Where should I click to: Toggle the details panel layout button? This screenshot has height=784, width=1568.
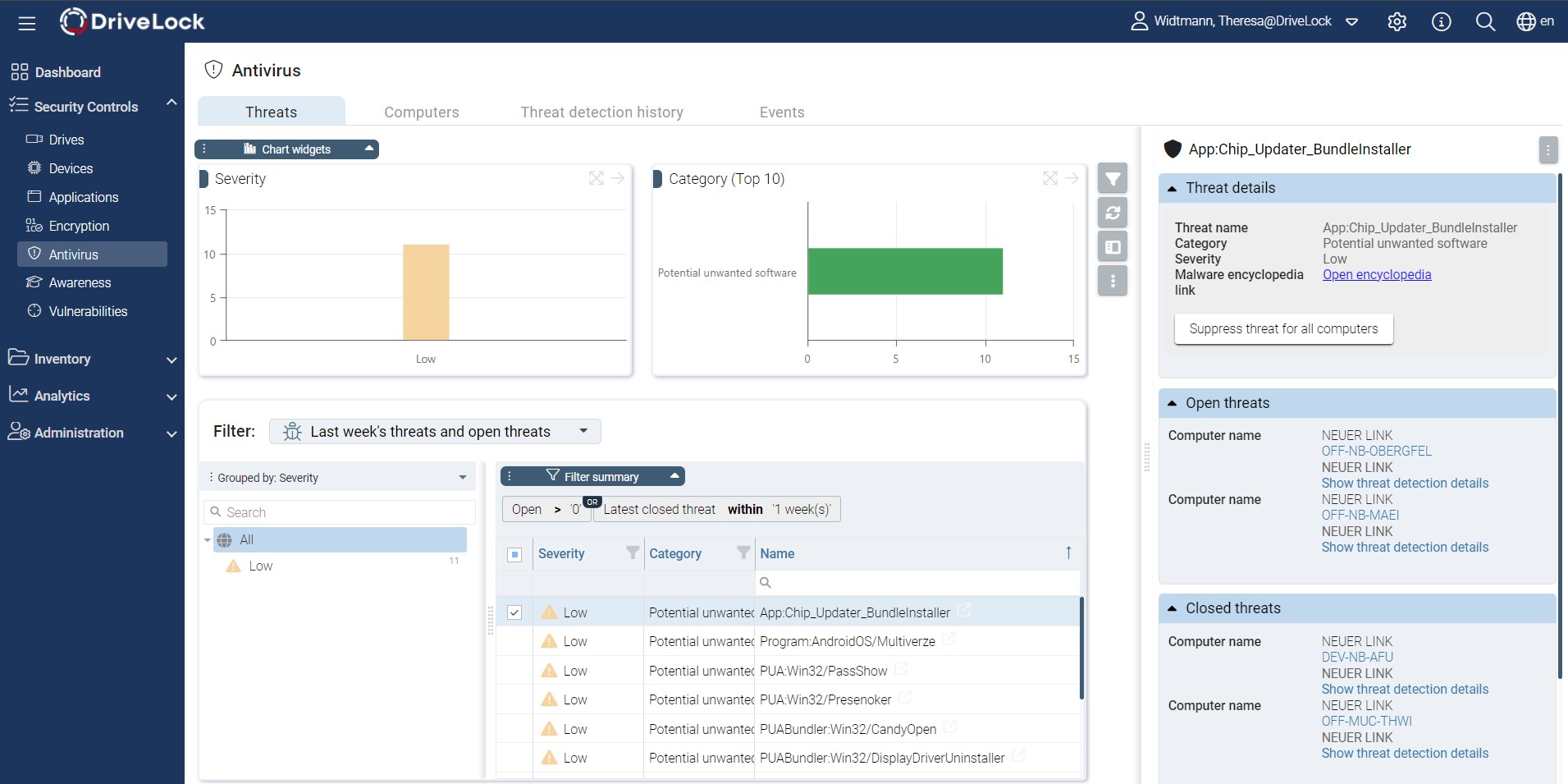[x=1113, y=246]
